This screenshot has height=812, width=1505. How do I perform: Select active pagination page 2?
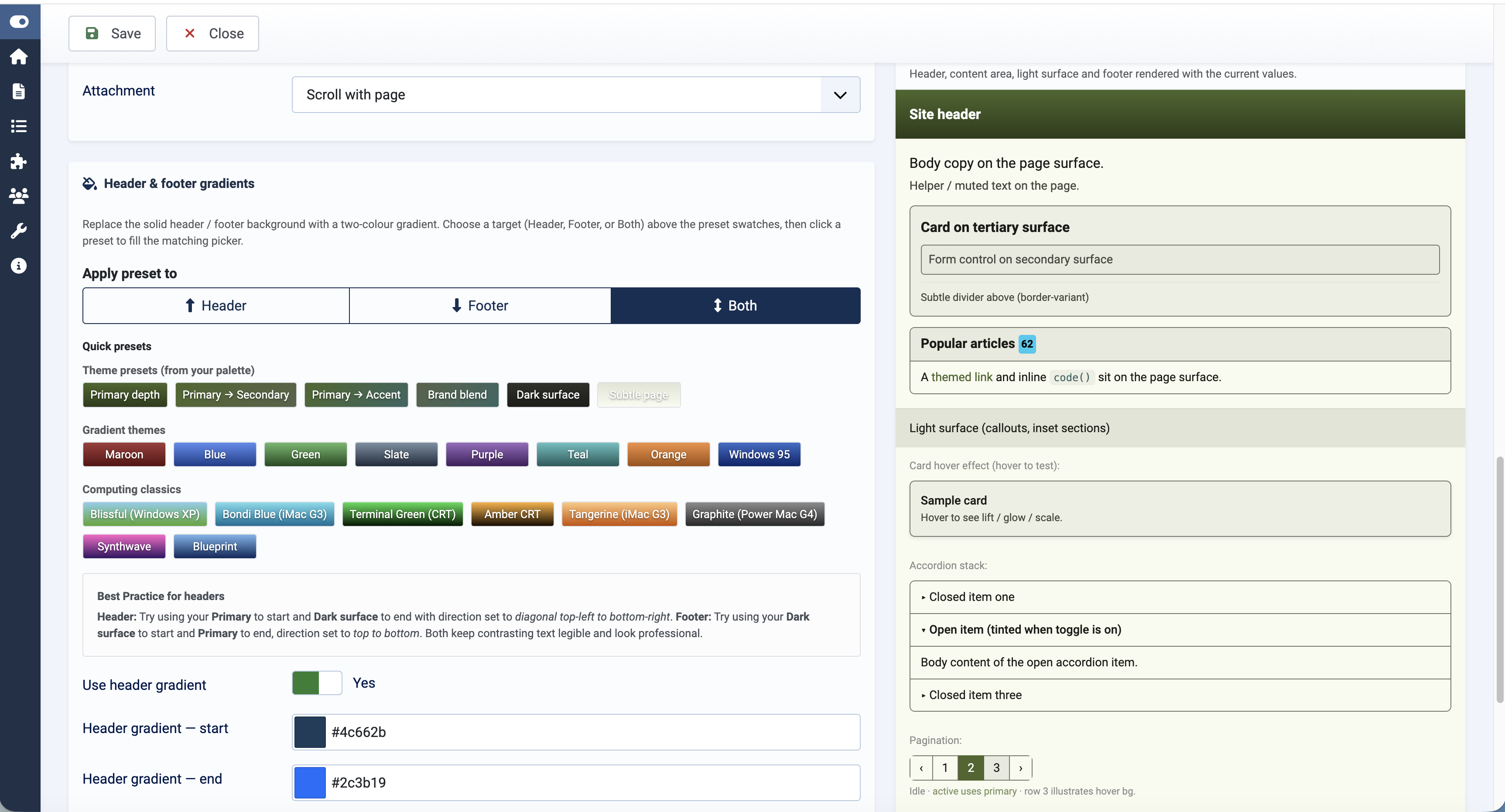click(971, 768)
